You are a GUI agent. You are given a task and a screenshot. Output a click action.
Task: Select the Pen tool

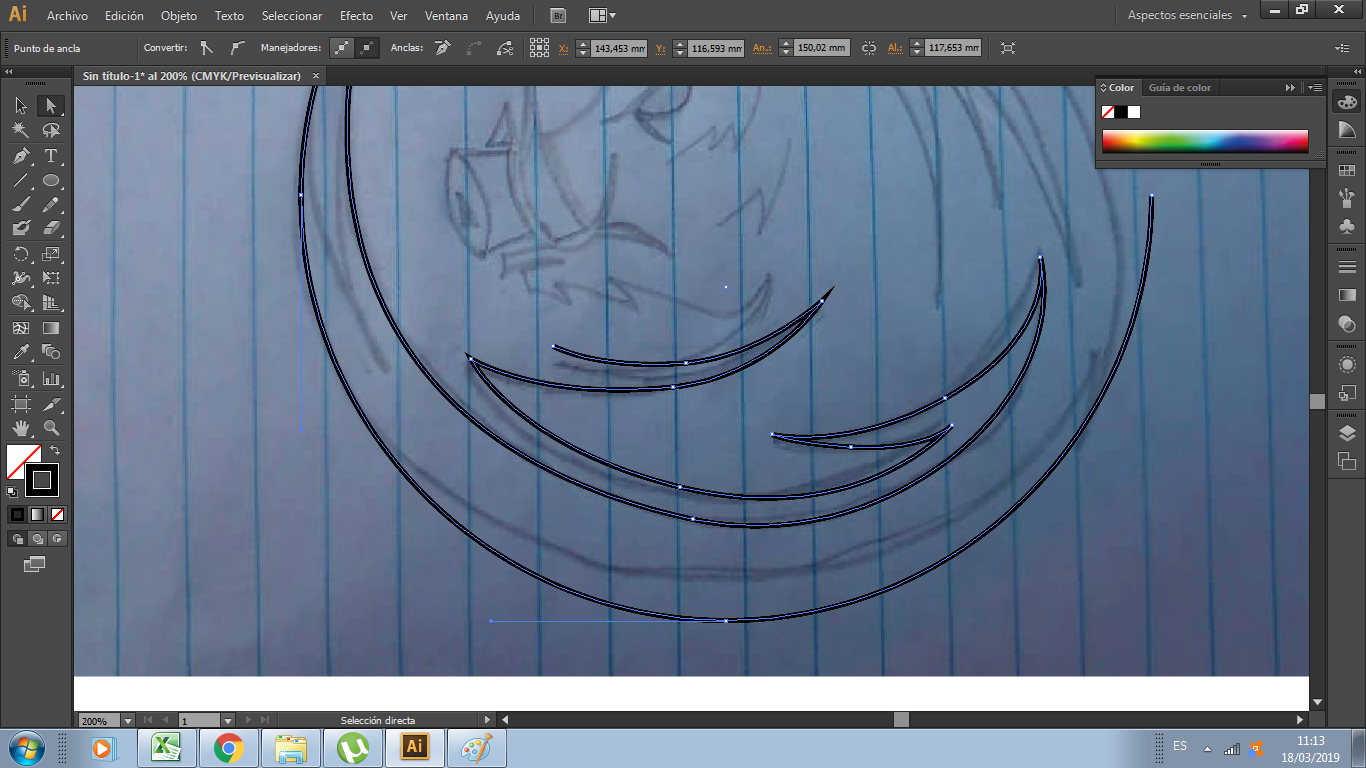21,156
